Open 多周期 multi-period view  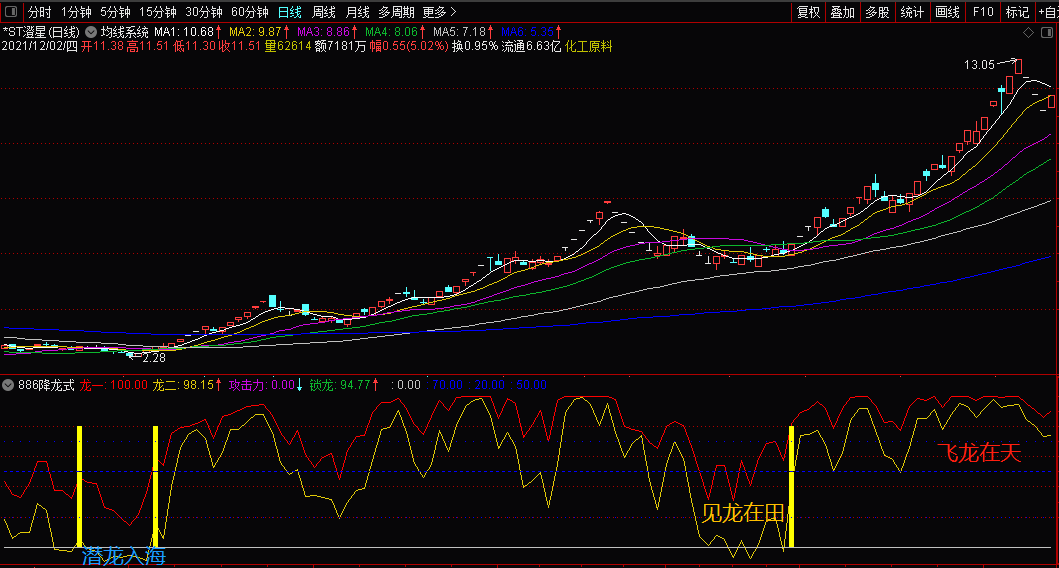[x=396, y=12]
